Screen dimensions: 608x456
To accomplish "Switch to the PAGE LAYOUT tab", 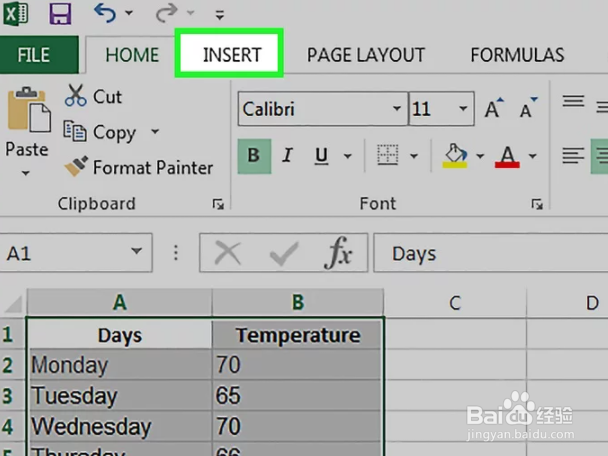I will [x=365, y=55].
